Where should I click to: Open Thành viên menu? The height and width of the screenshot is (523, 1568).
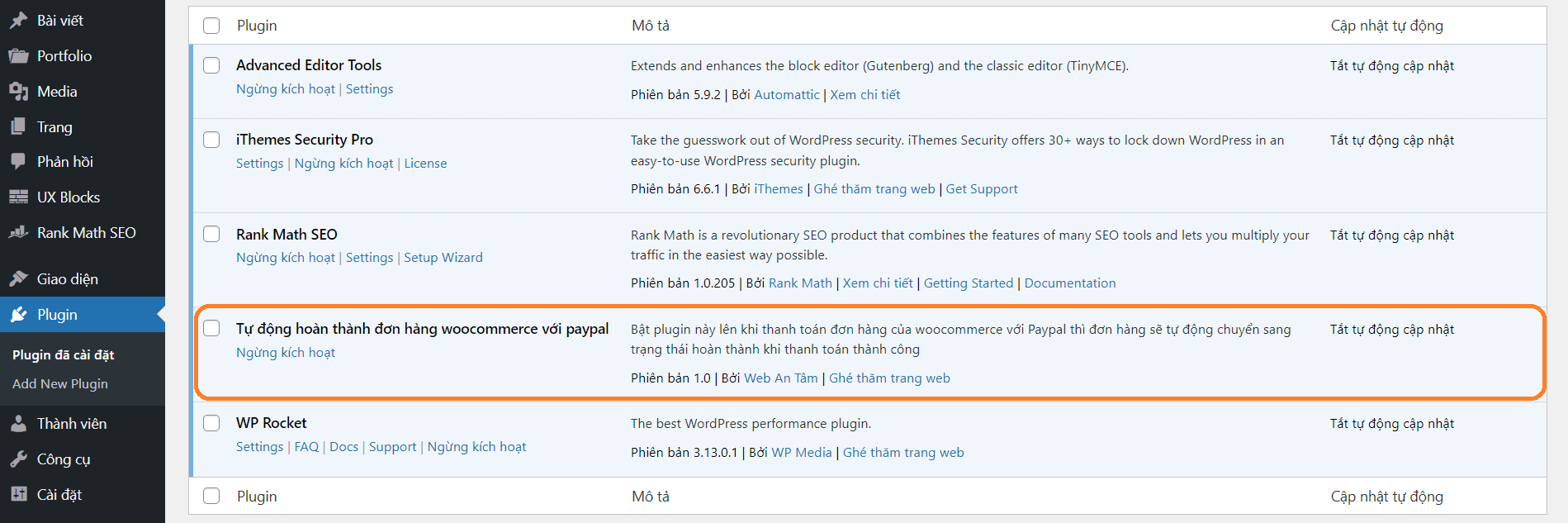click(x=72, y=424)
